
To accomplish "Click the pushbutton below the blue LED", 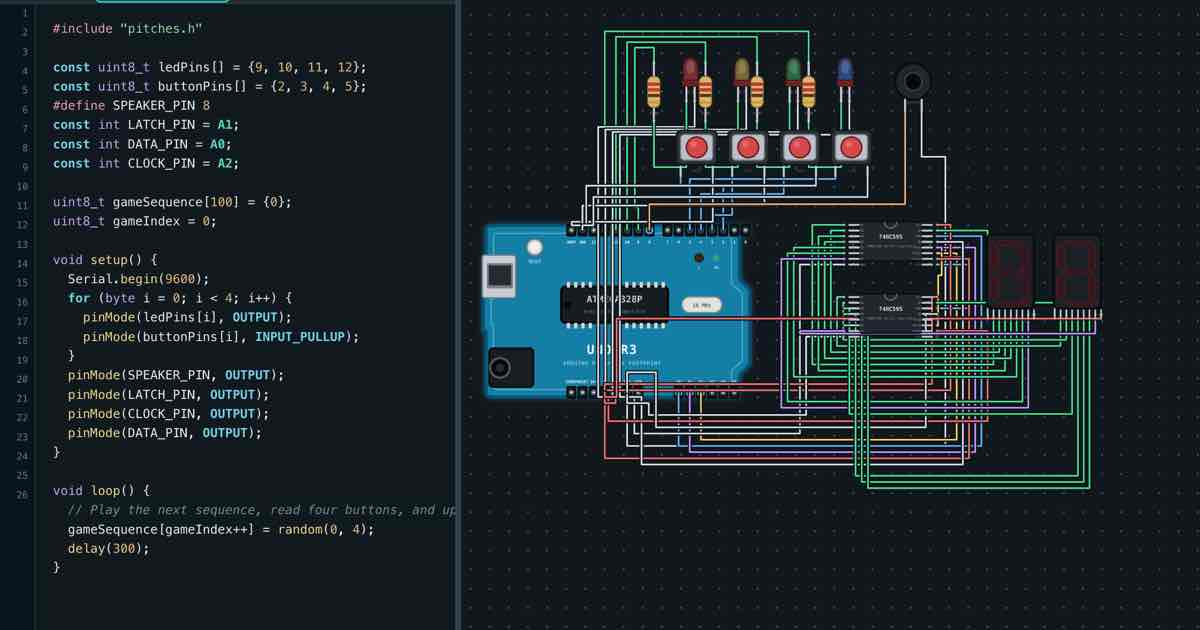I will (x=851, y=148).
